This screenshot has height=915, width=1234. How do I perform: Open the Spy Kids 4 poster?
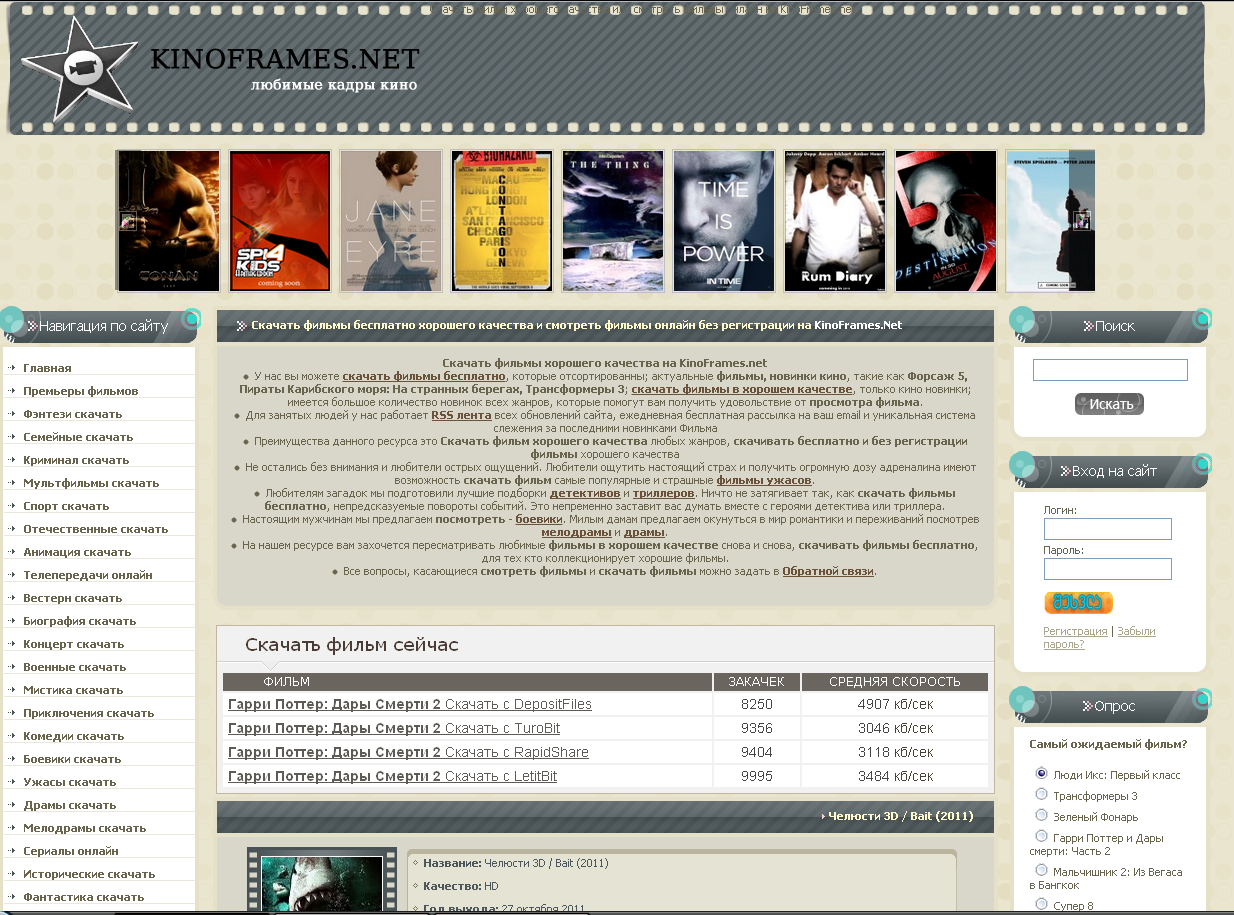point(280,221)
